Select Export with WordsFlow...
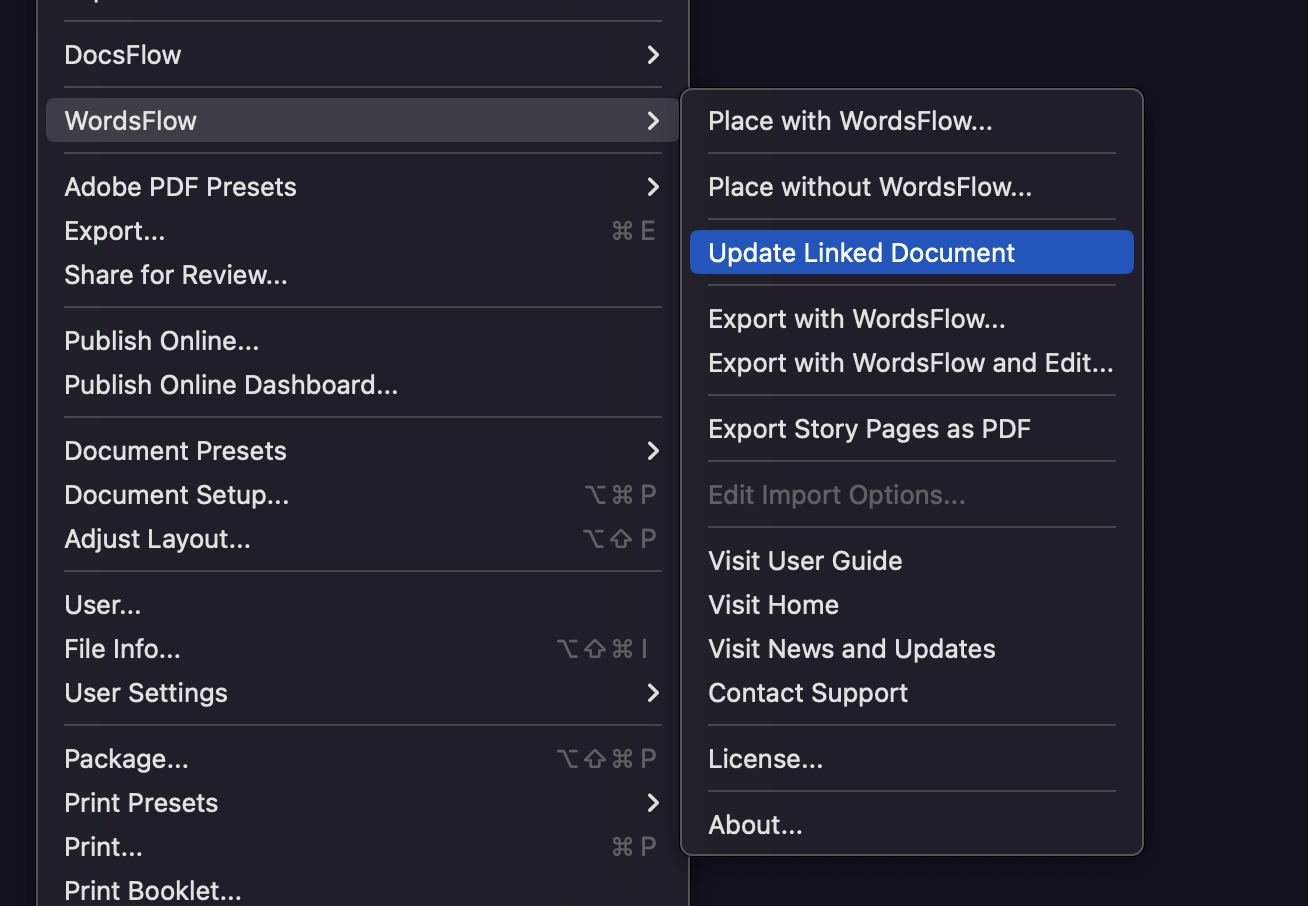 [x=912, y=319]
